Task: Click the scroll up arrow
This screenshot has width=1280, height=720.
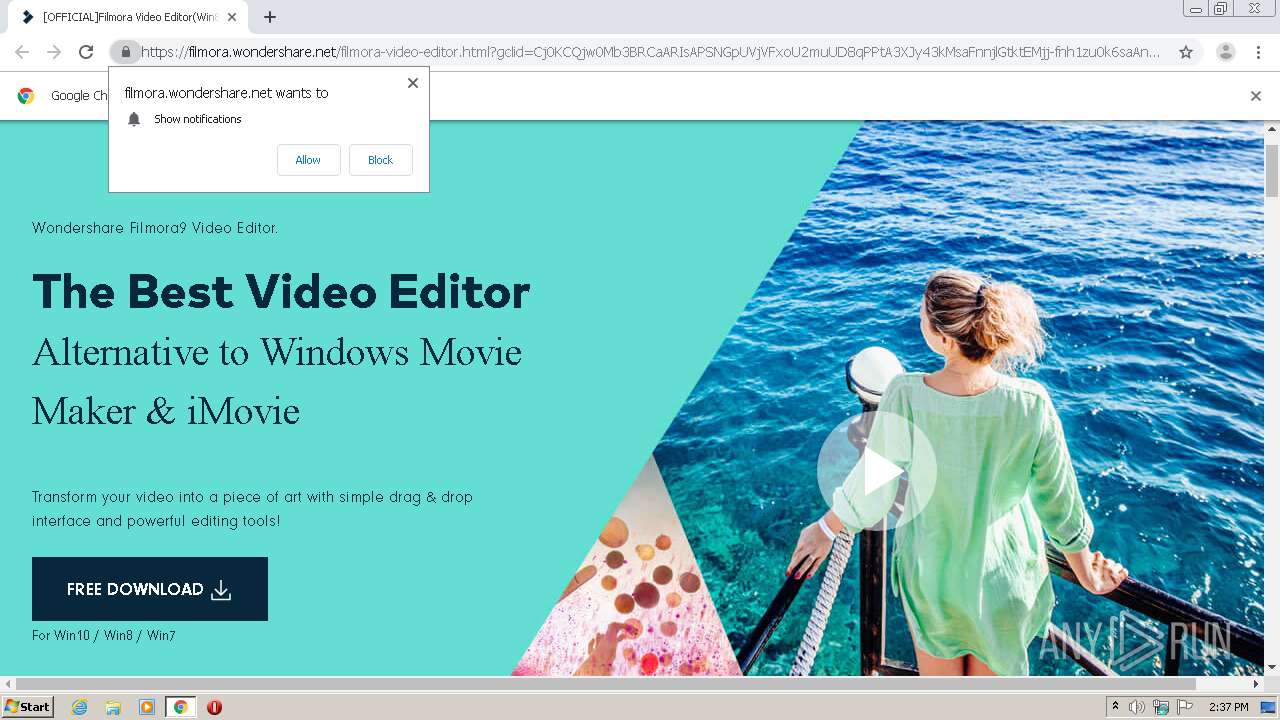Action: point(1272,129)
